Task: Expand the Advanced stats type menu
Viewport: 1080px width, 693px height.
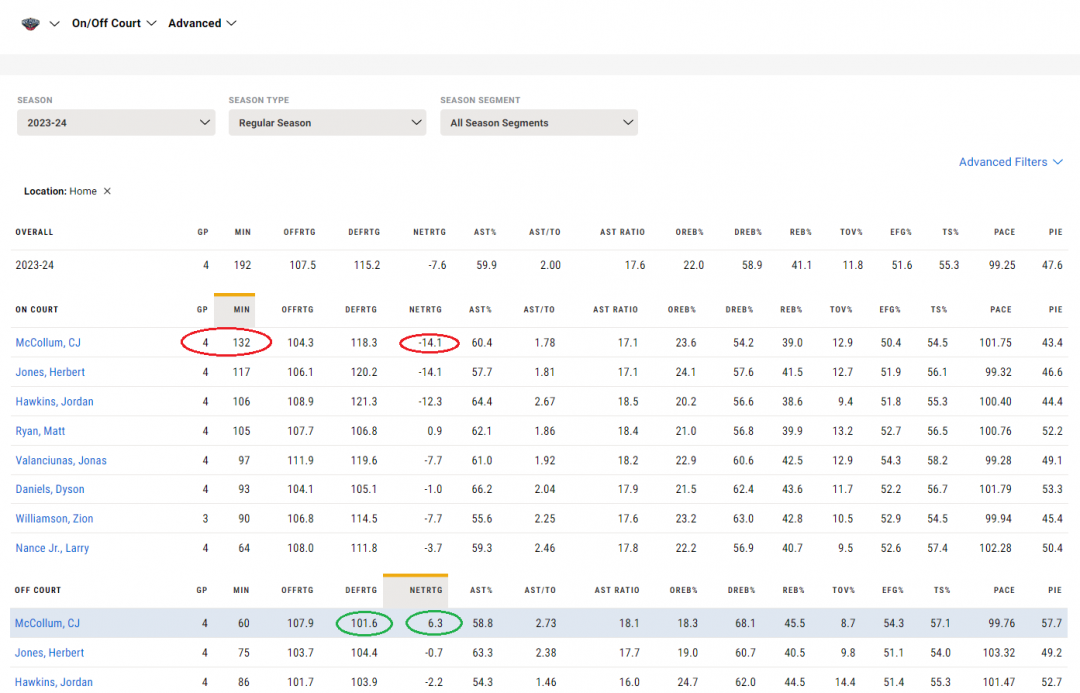Action: point(202,23)
